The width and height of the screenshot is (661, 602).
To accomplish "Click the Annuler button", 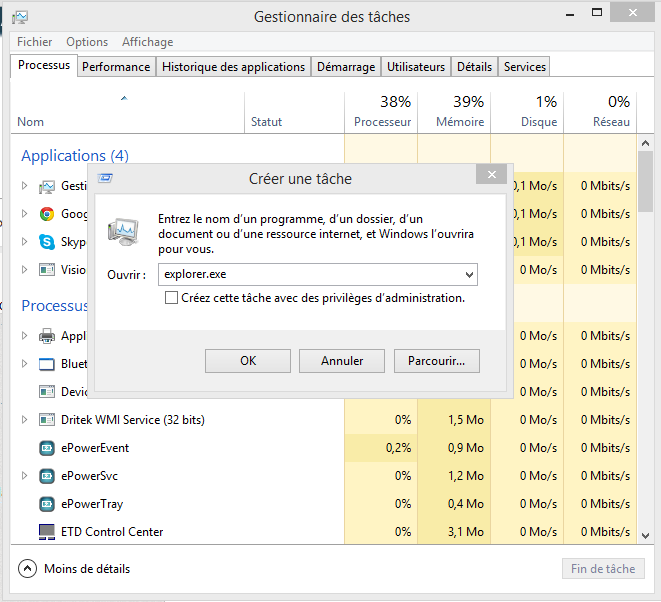I will click(342, 361).
